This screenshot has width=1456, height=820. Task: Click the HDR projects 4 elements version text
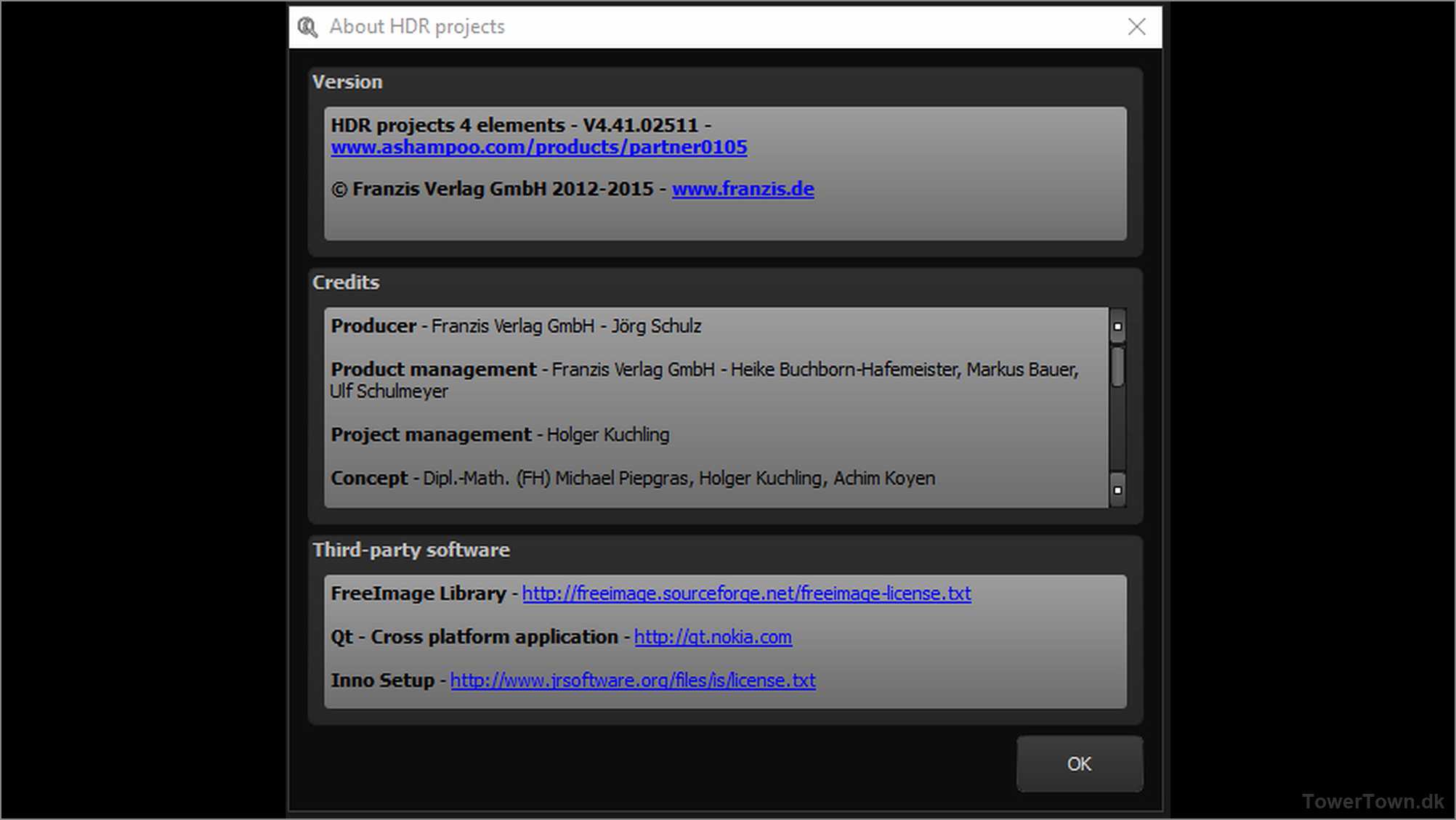click(x=514, y=125)
